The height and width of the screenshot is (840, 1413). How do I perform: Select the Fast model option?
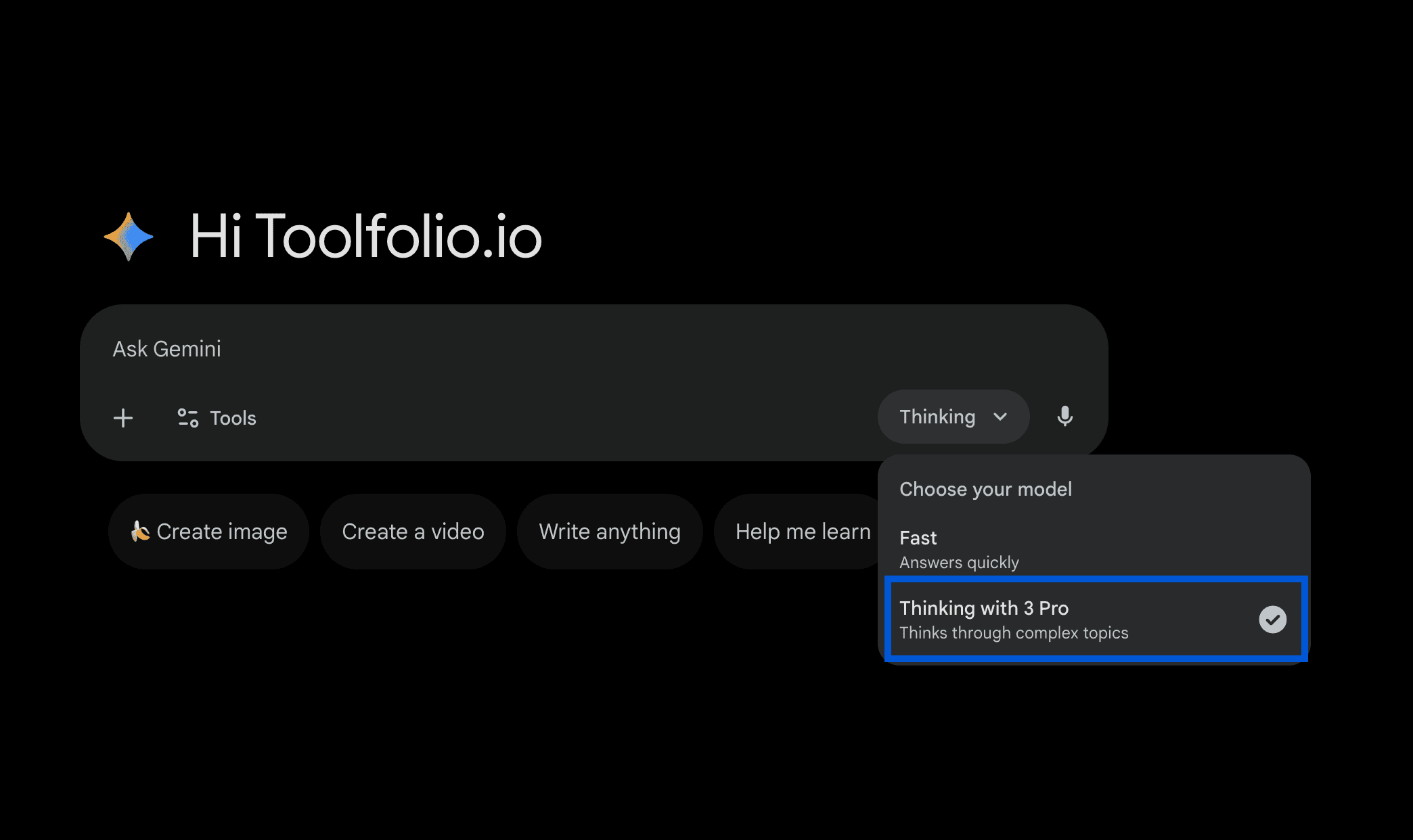[x=1094, y=549]
